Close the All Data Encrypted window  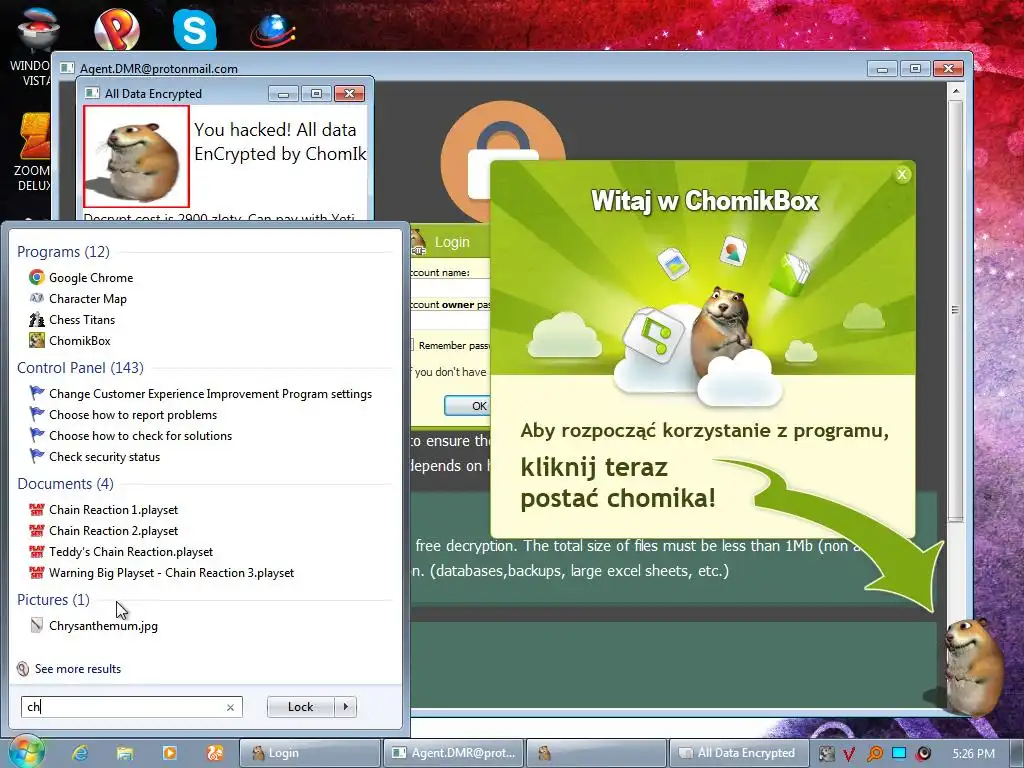[349, 94]
